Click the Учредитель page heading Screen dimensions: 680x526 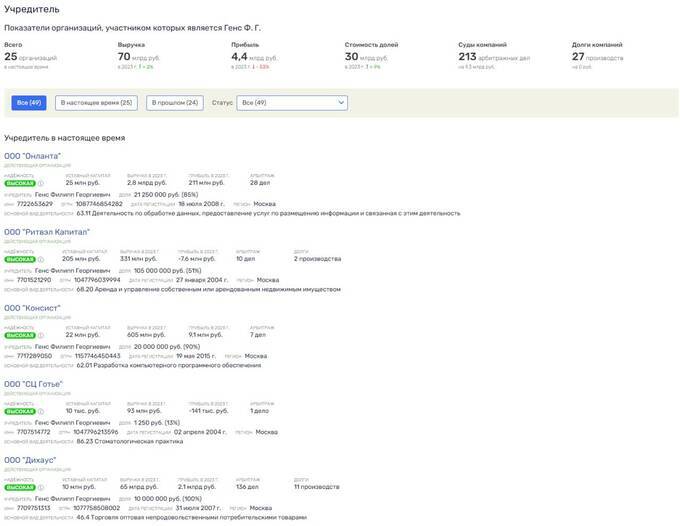32,9
